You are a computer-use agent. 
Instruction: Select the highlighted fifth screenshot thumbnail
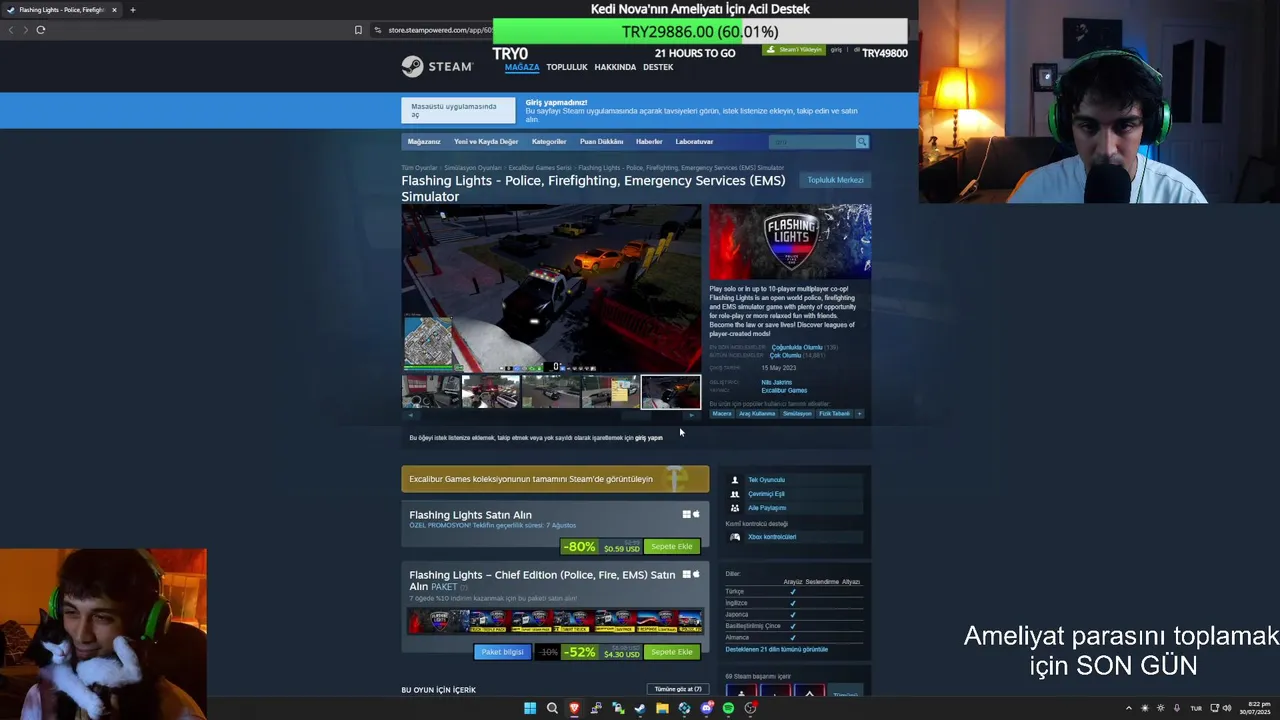pyautogui.click(x=670, y=392)
